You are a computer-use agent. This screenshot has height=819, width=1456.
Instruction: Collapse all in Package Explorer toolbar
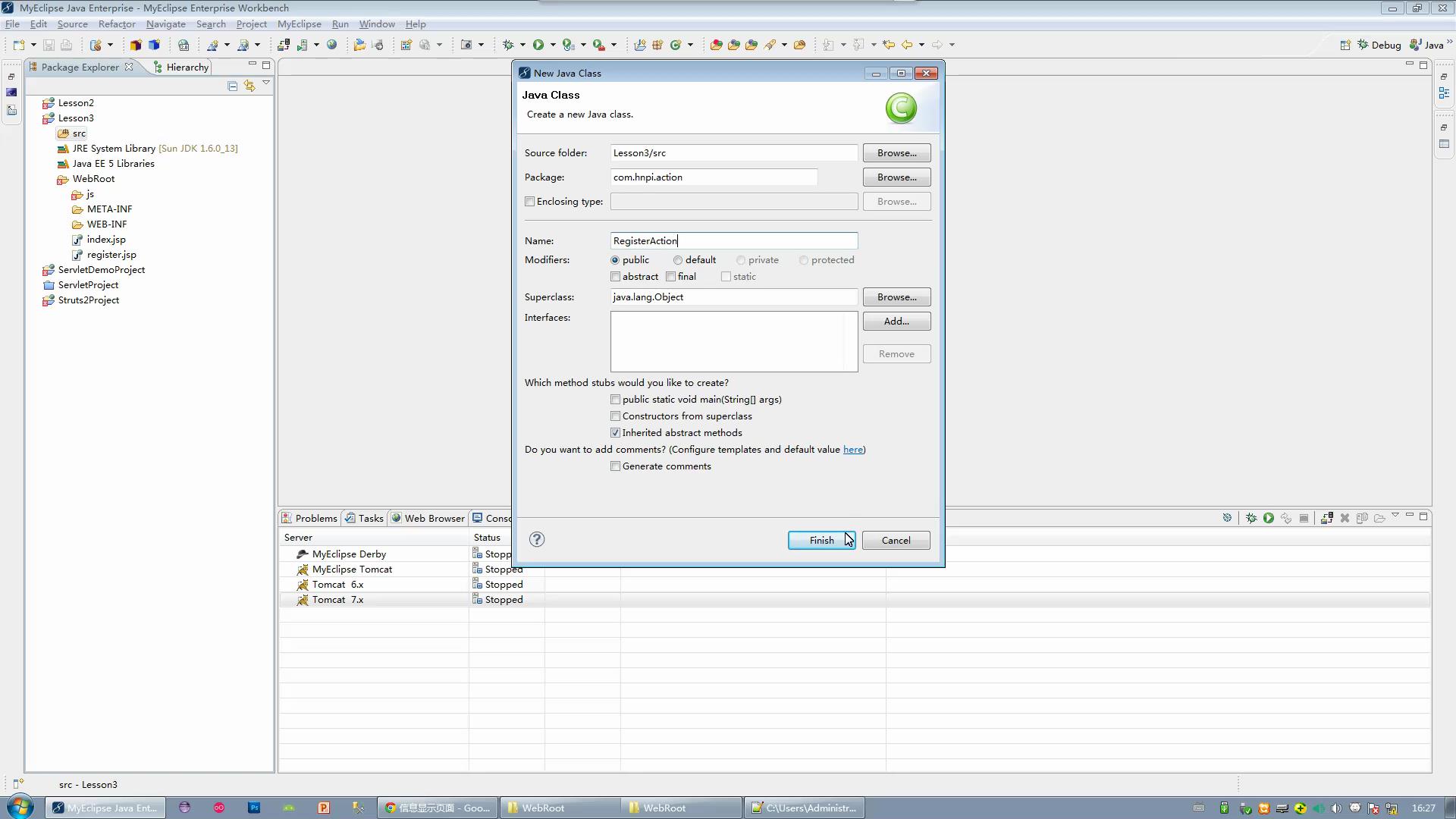pos(233,86)
